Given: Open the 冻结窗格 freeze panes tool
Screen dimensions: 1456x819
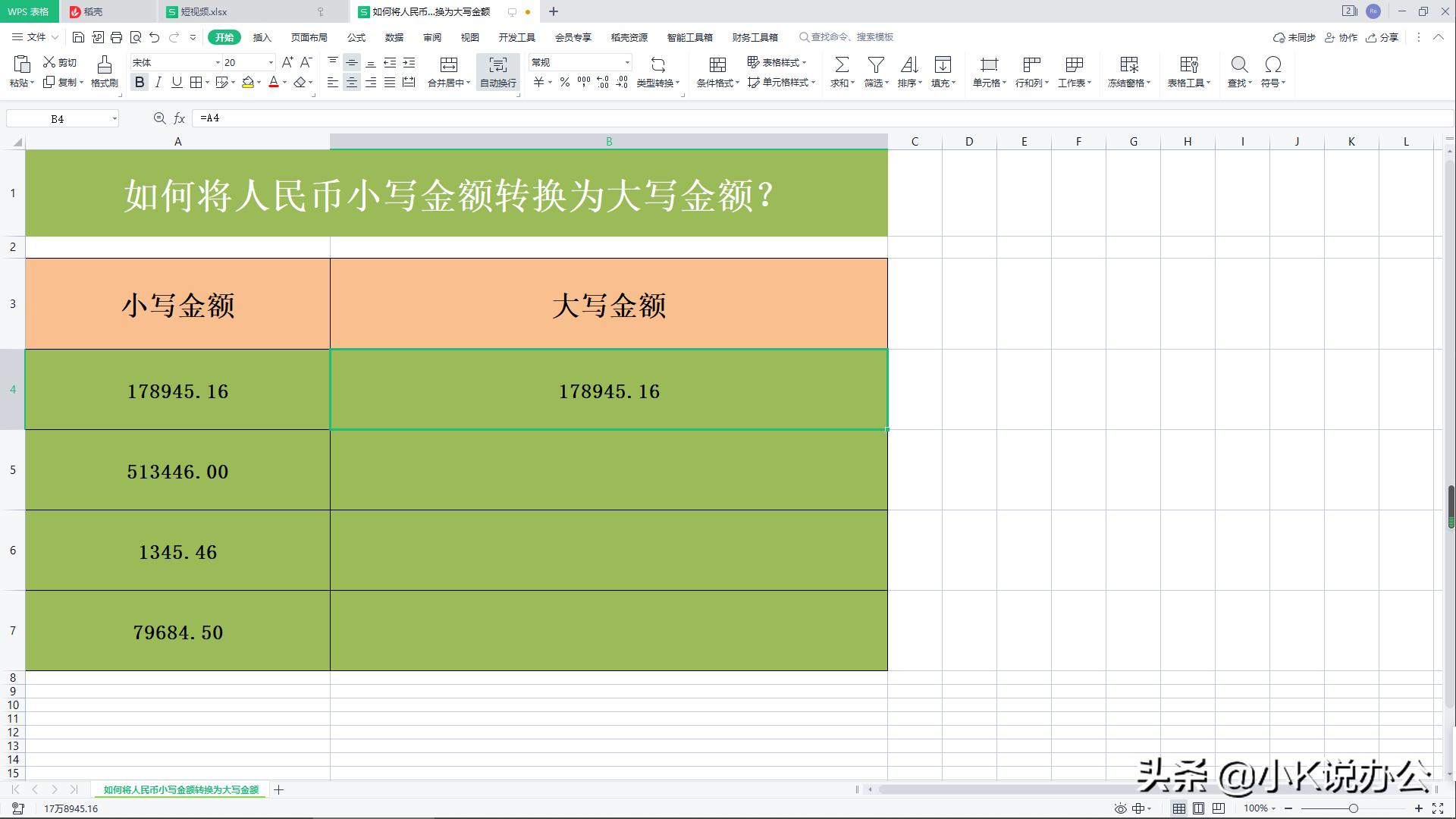Looking at the screenshot, I should [x=1128, y=71].
